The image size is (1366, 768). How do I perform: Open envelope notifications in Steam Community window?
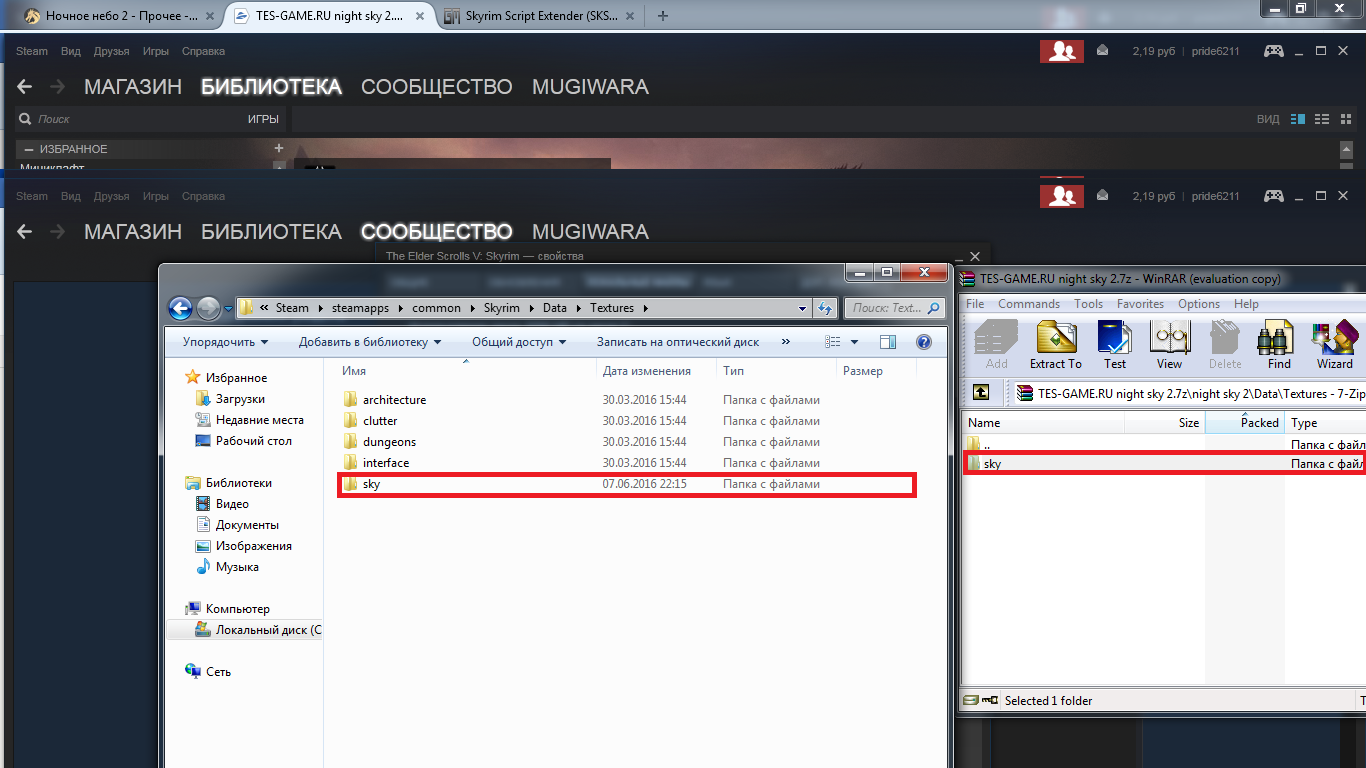1102,196
